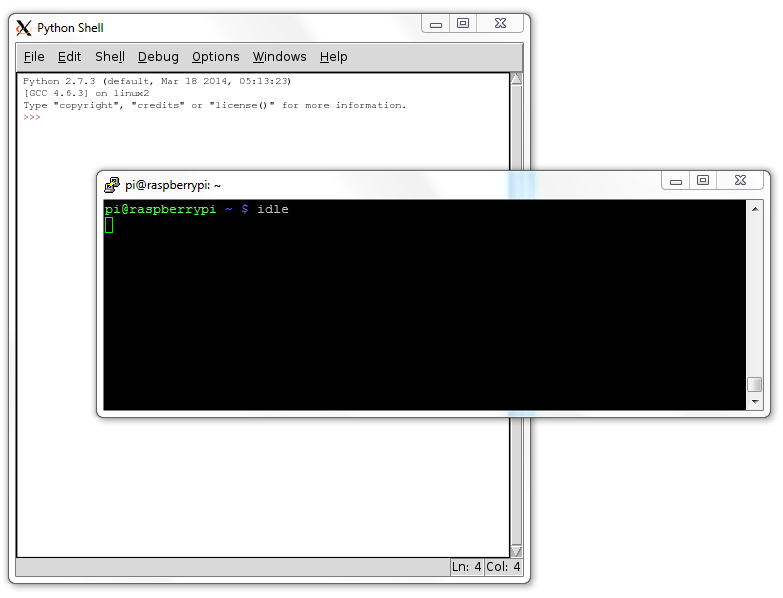
Task: Click the PuTTY icon in pi@raspberrypi title bar
Action: click(x=112, y=185)
